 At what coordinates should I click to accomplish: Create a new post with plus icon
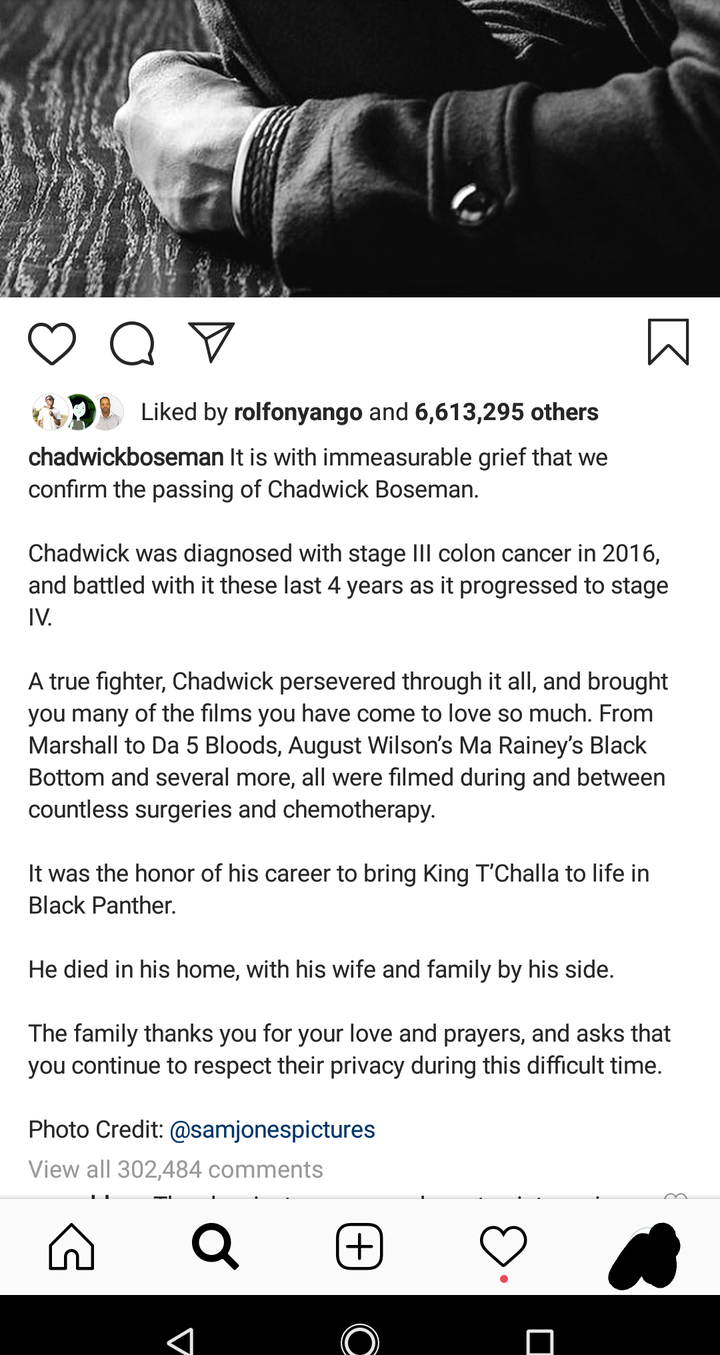pos(359,1247)
